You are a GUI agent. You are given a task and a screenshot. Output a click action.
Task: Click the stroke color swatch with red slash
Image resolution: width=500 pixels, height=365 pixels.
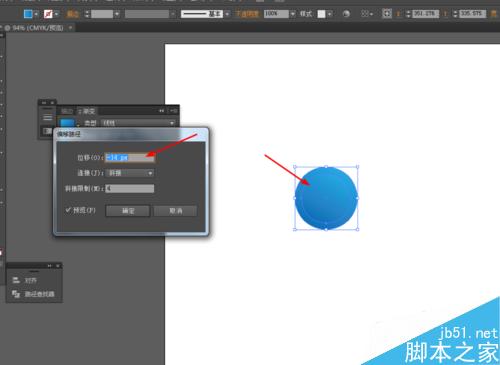tap(48, 14)
